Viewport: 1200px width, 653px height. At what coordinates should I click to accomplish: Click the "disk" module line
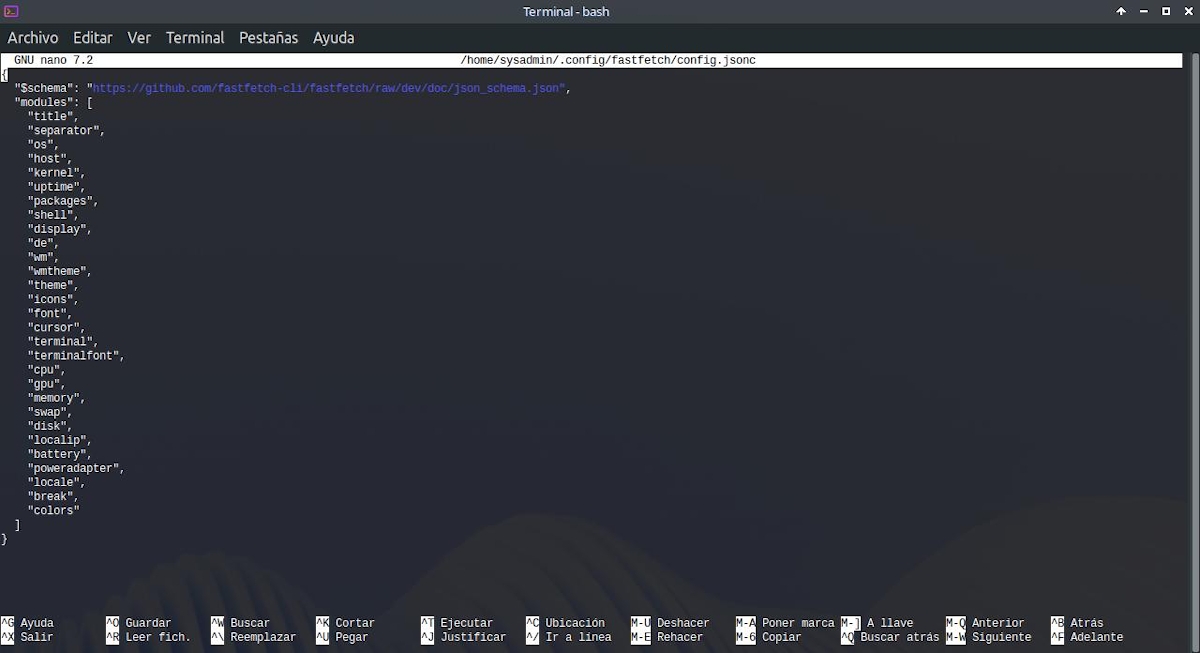[50, 426]
